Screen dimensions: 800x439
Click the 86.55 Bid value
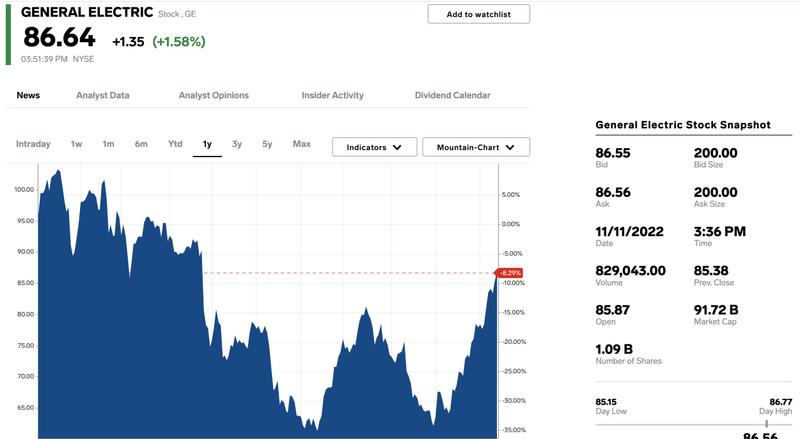click(x=613, y=153)
